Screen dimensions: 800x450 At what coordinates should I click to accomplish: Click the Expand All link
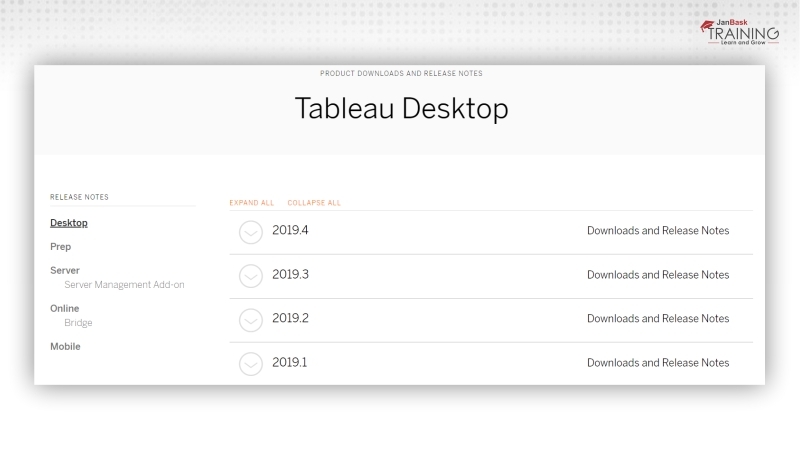pyautogui.click(x=251, y=203)
